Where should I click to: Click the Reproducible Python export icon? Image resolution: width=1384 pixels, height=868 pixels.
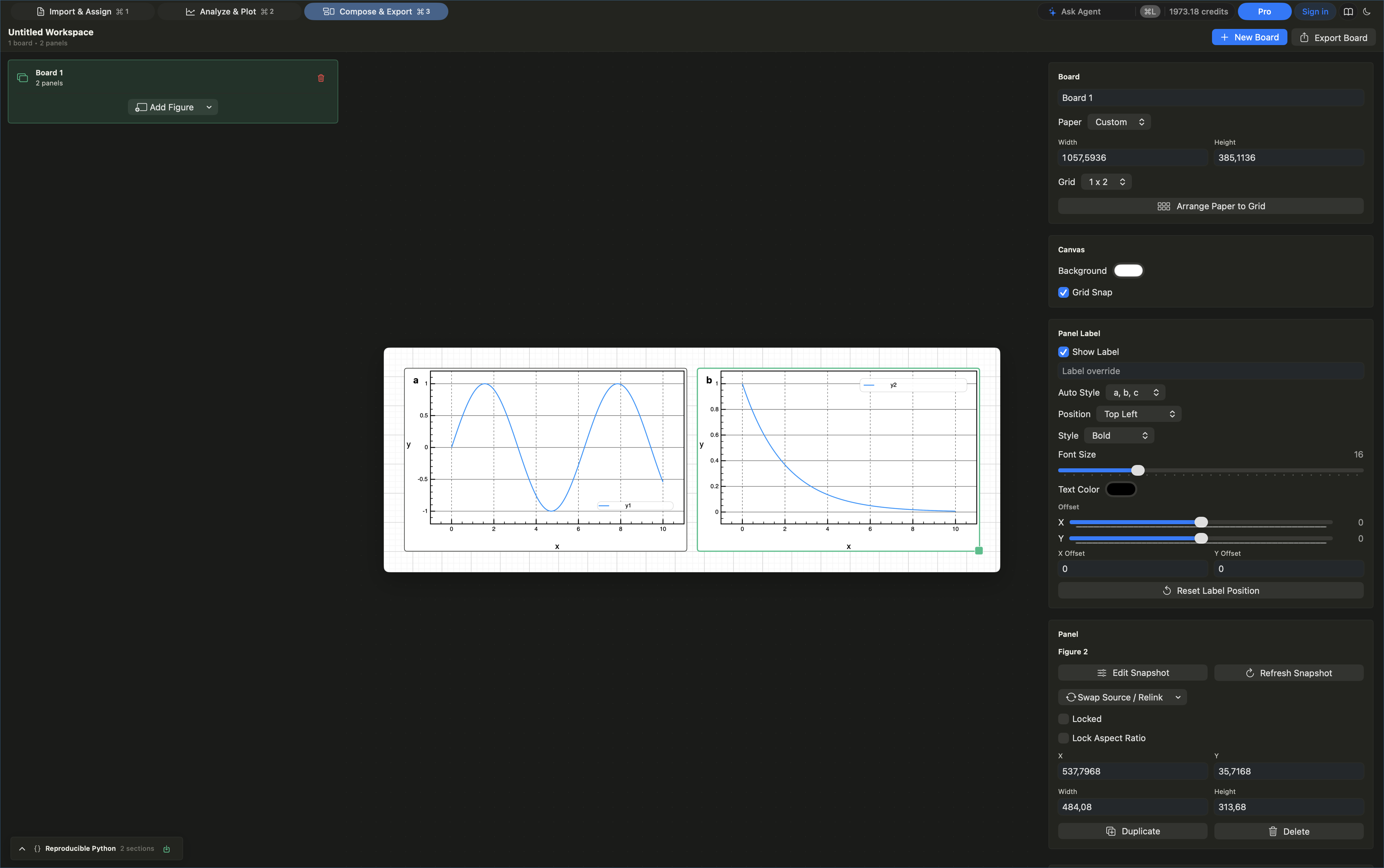coord(167,849)
